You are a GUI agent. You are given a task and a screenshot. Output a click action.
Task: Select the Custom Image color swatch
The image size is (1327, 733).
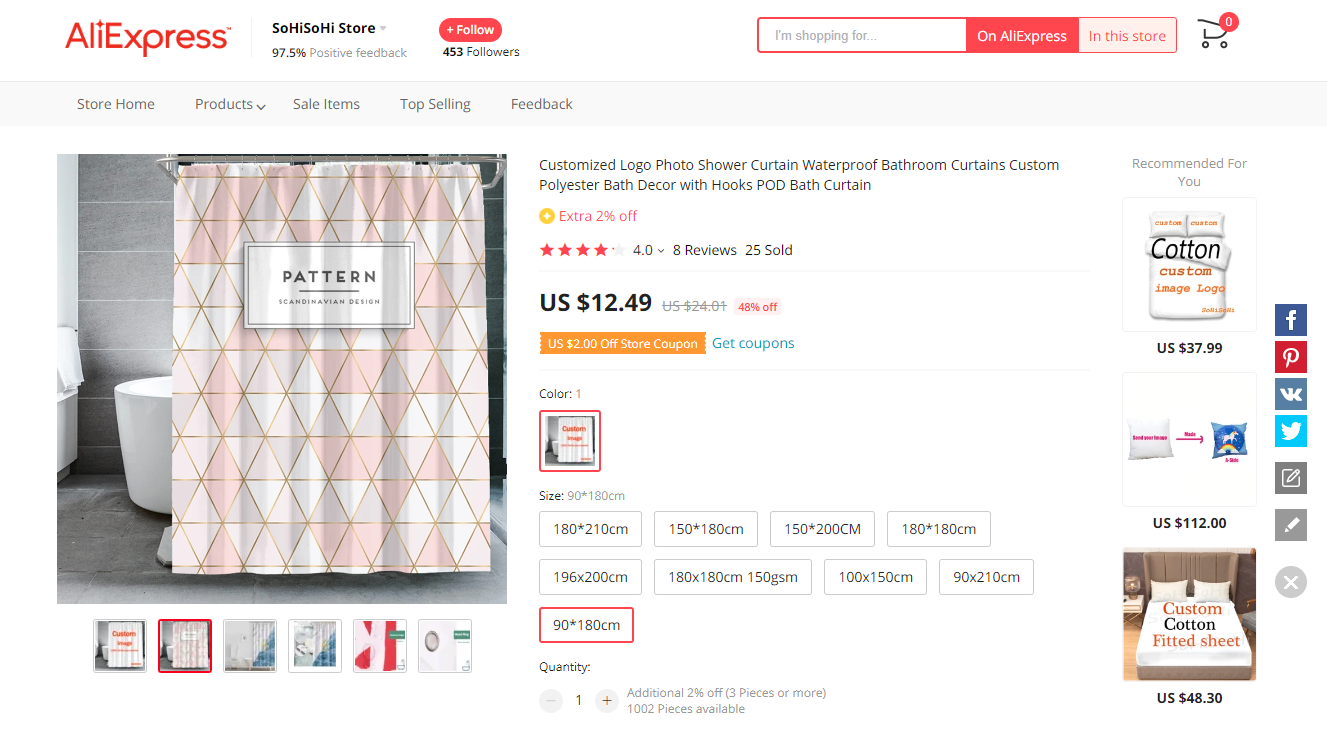570,441
